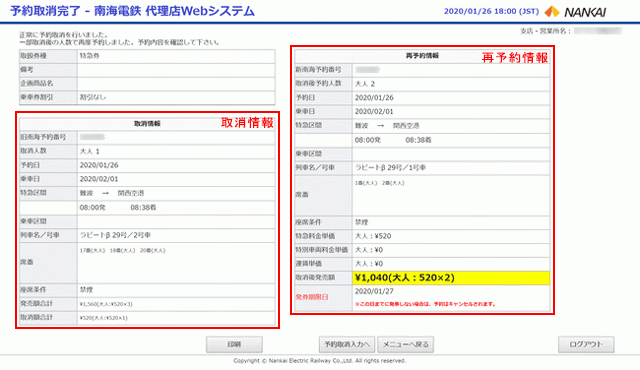
Task: Click the 発売額合計 amount cell
Action: 176,304
